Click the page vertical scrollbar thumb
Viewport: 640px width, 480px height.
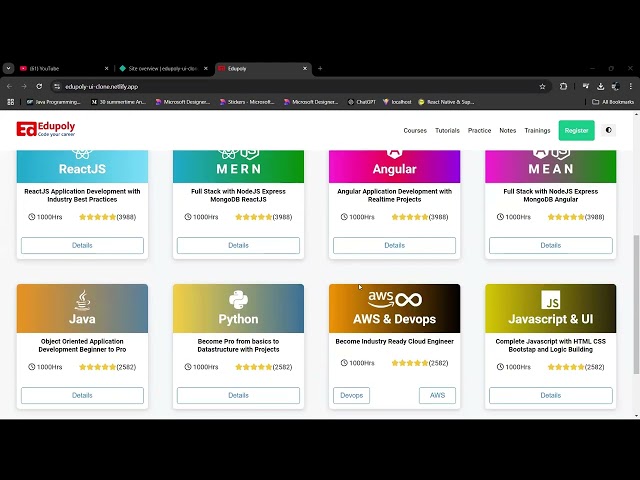tap(636, 304)
